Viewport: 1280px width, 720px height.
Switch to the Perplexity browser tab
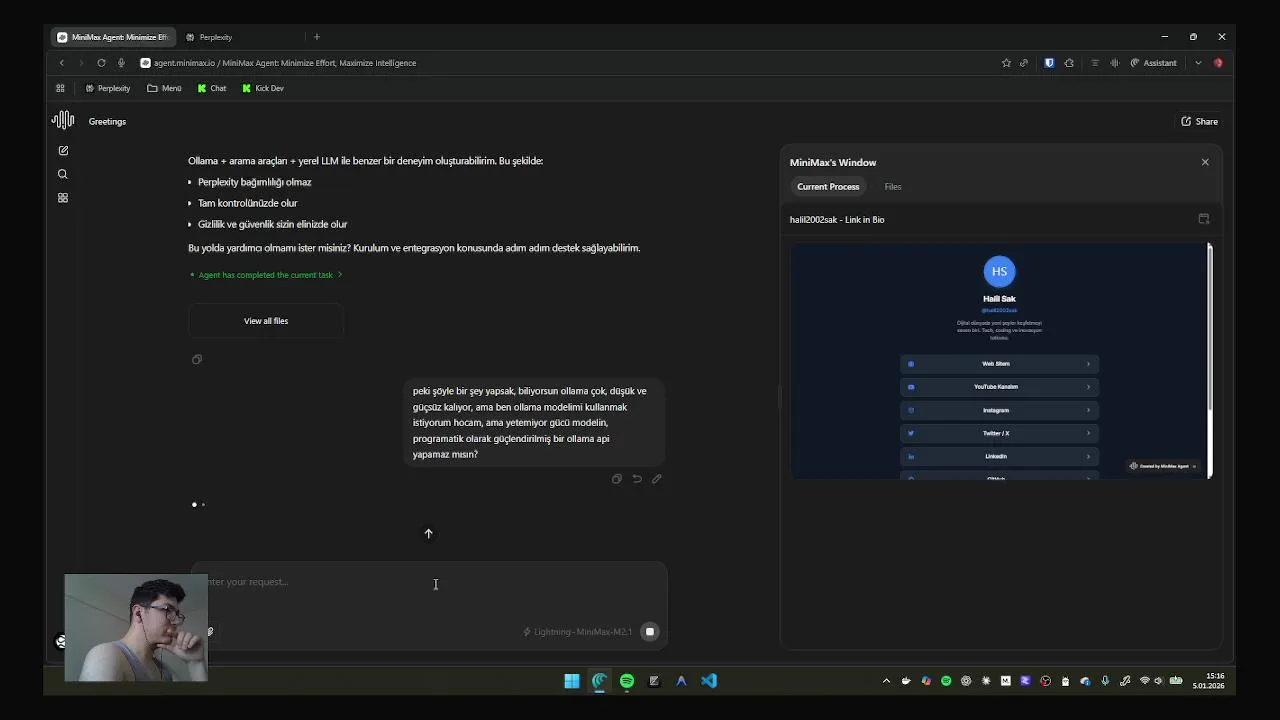(215, 37)
